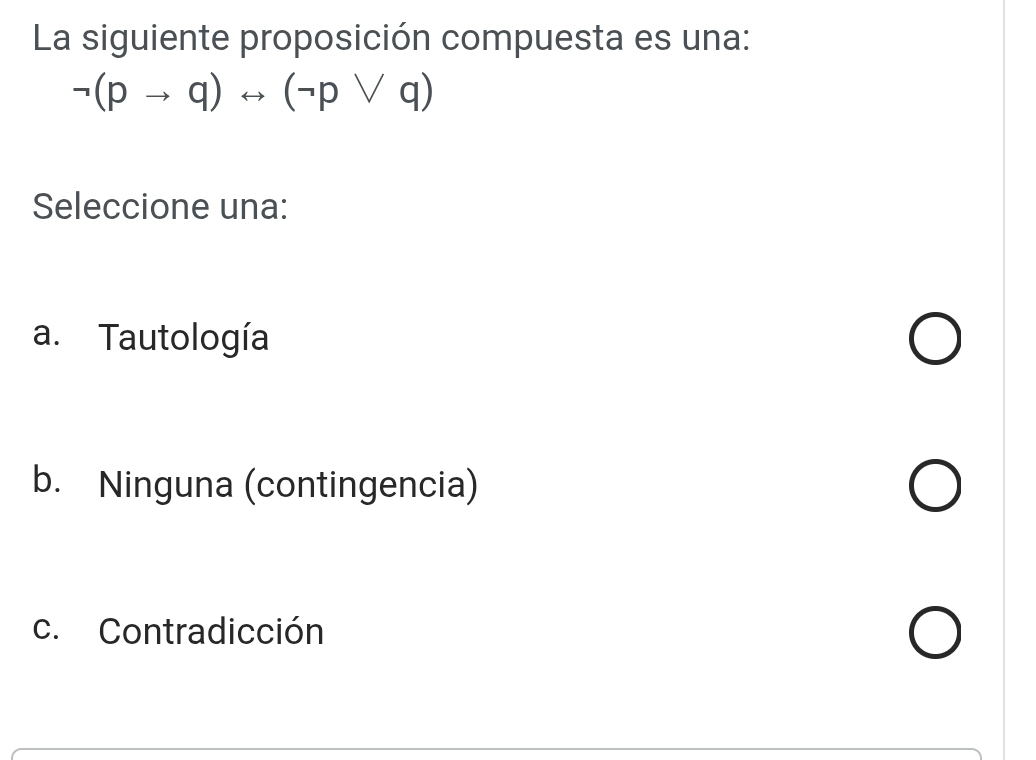Screen dimensions: 1036x760
Task: Click the disjunction symbol in the formula
Action: (x=368, y=91)
